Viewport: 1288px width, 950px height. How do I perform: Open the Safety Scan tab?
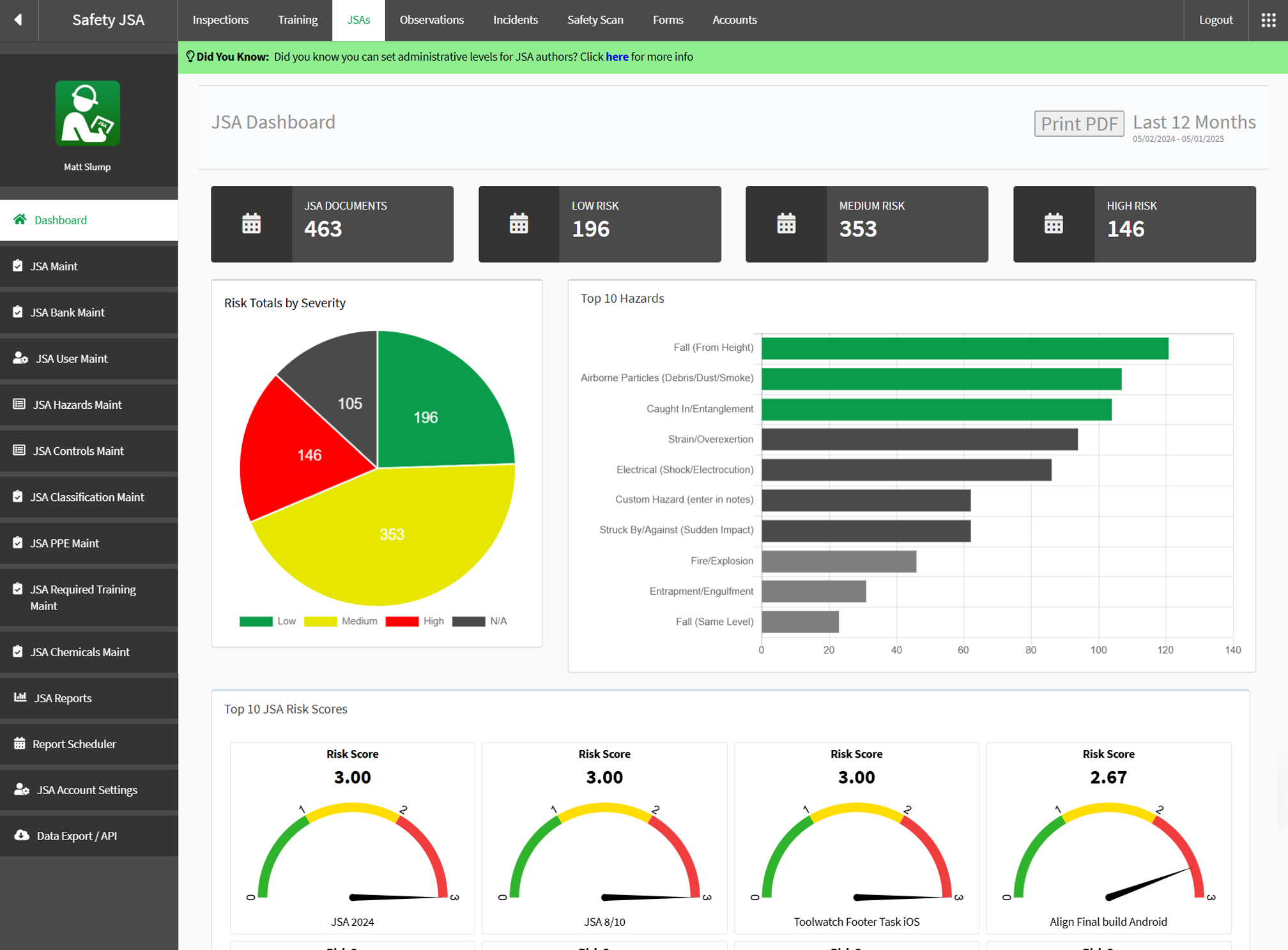595,20
